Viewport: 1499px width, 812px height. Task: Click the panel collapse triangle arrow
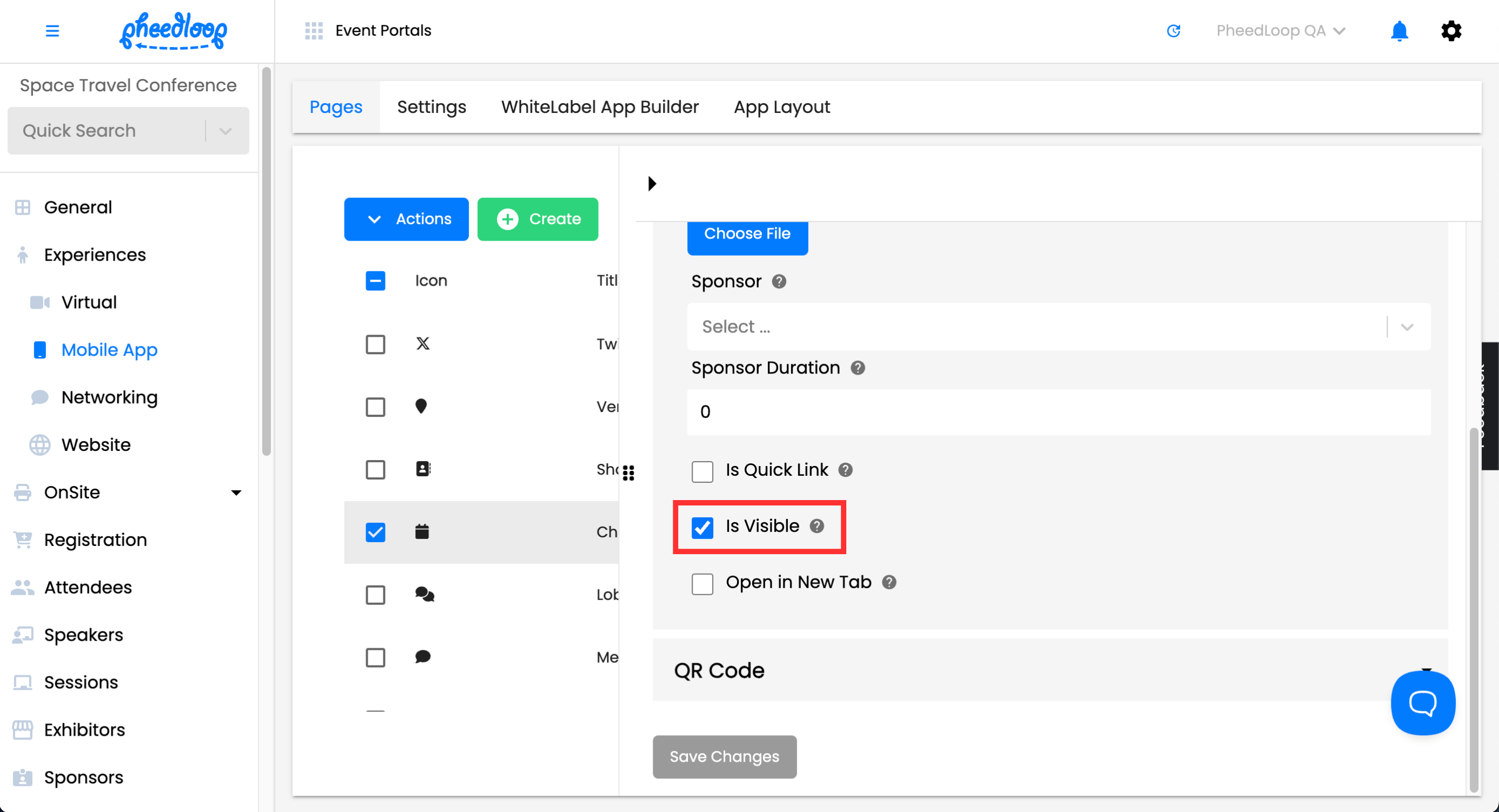pos(652,184)
